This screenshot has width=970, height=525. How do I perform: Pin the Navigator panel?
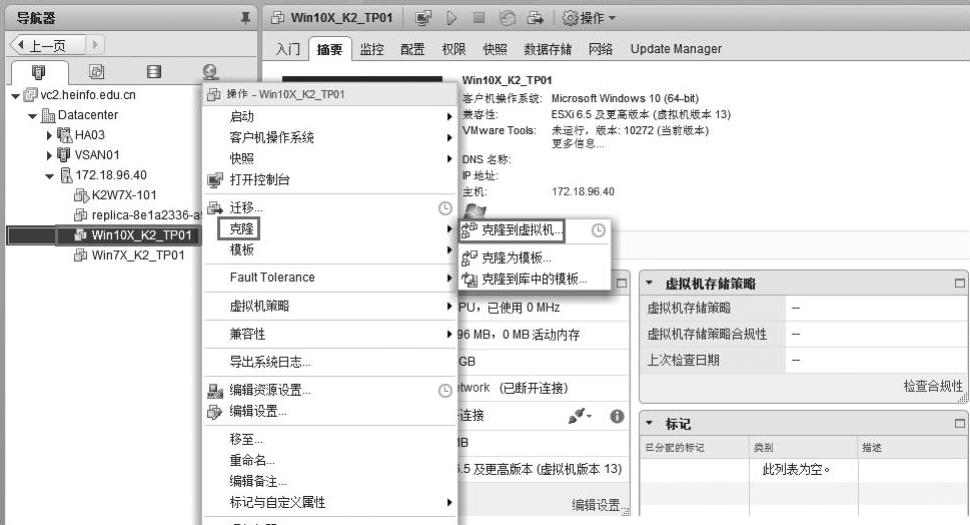pyautogui.click(x=246, y=18)
